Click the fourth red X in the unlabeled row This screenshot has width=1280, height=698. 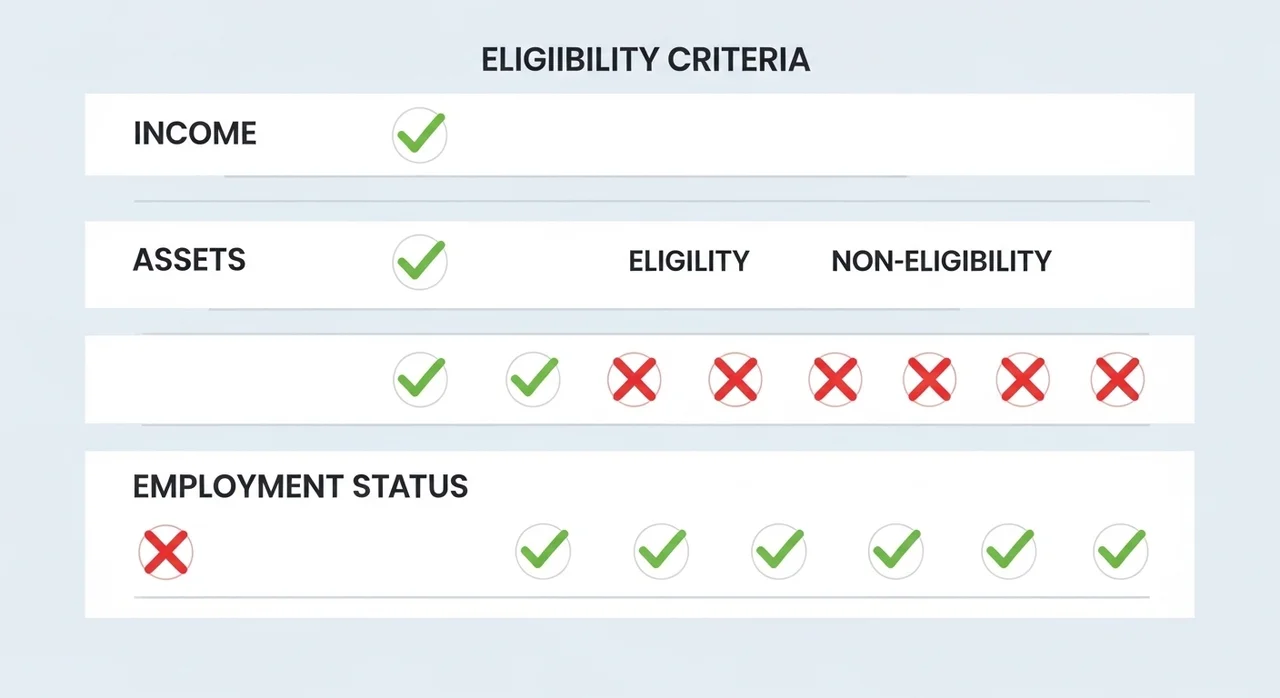pos(929,379)
